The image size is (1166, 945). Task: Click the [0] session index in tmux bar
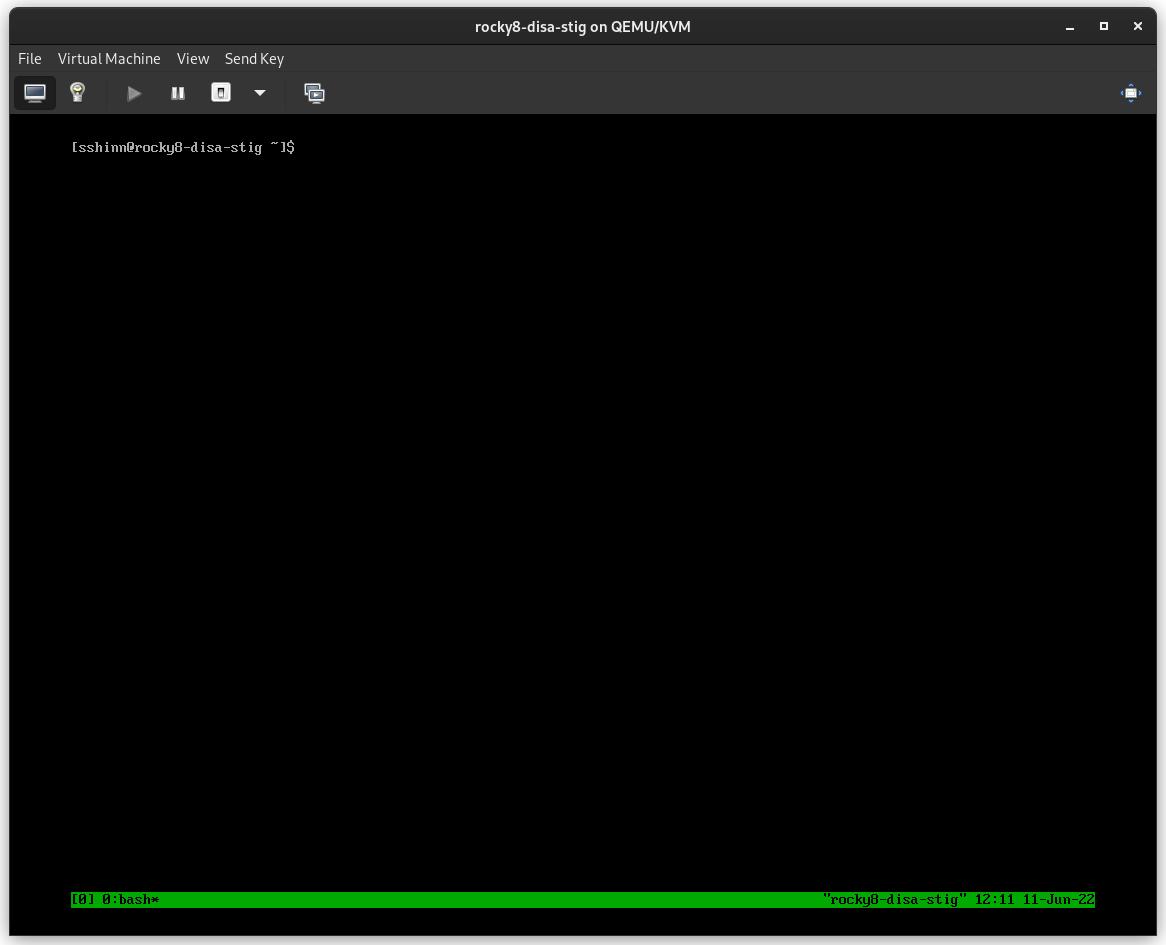pos(79,899)
